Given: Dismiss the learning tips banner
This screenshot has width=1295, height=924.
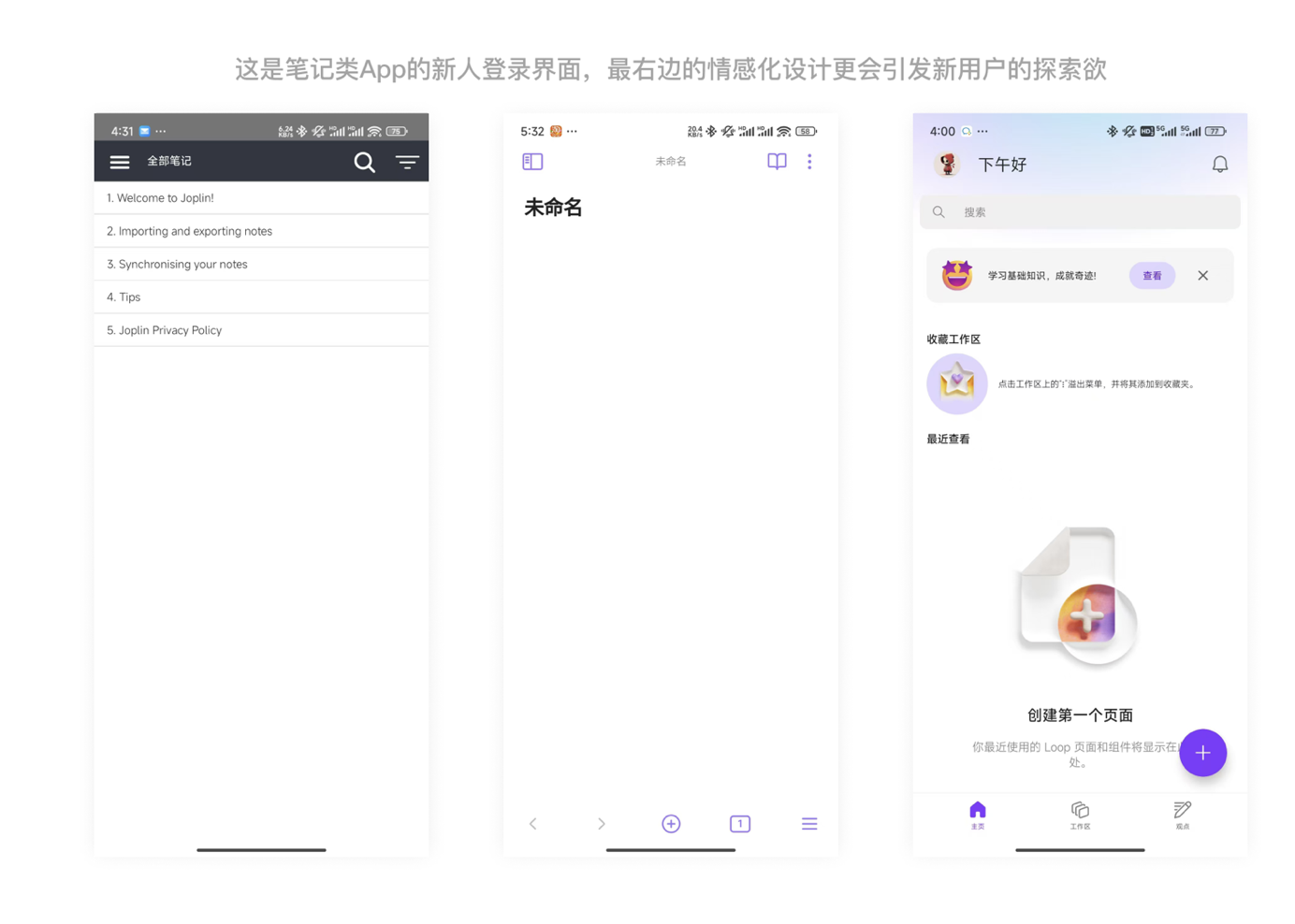Looking at the screenshot, I should pos(1202,276).
